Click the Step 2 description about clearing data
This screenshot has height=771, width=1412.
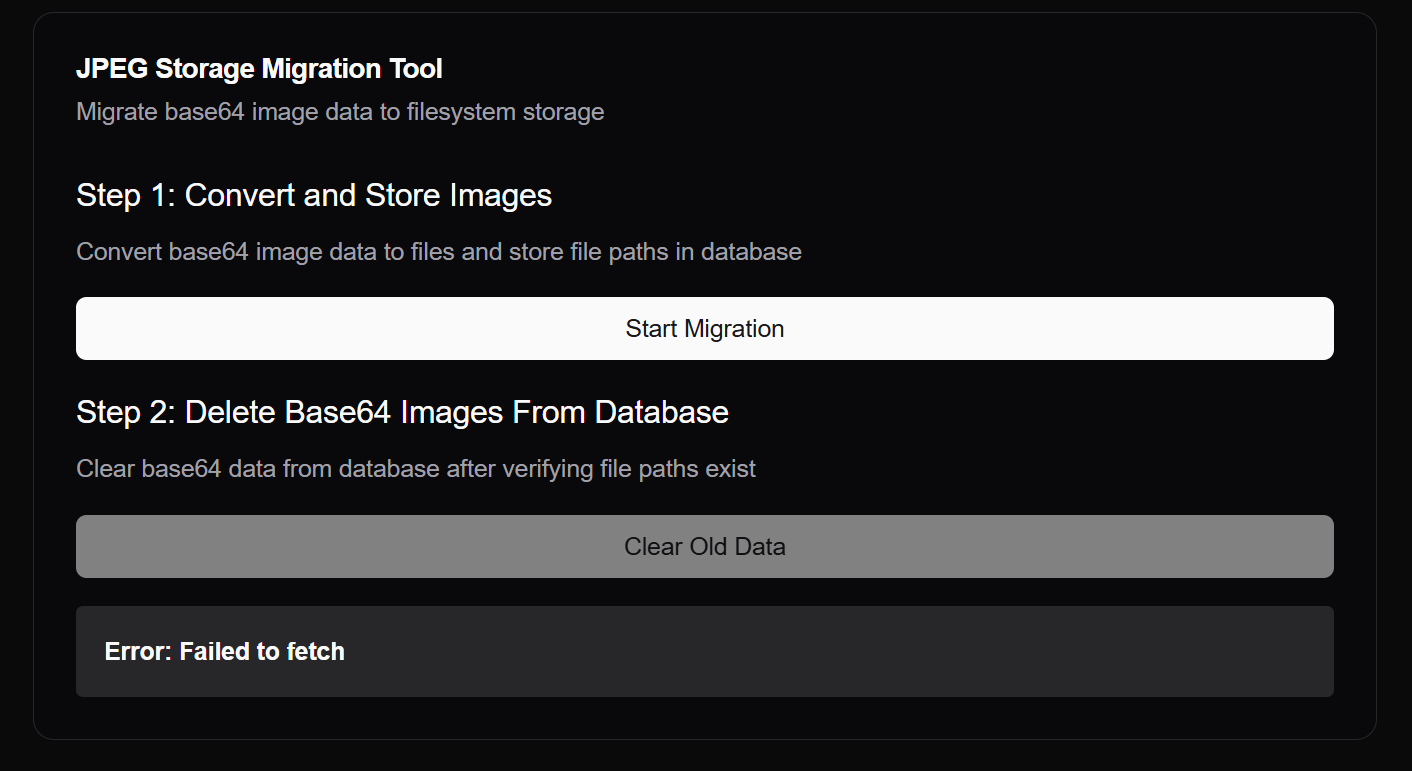pyautogui.click(x=415, y=468)
